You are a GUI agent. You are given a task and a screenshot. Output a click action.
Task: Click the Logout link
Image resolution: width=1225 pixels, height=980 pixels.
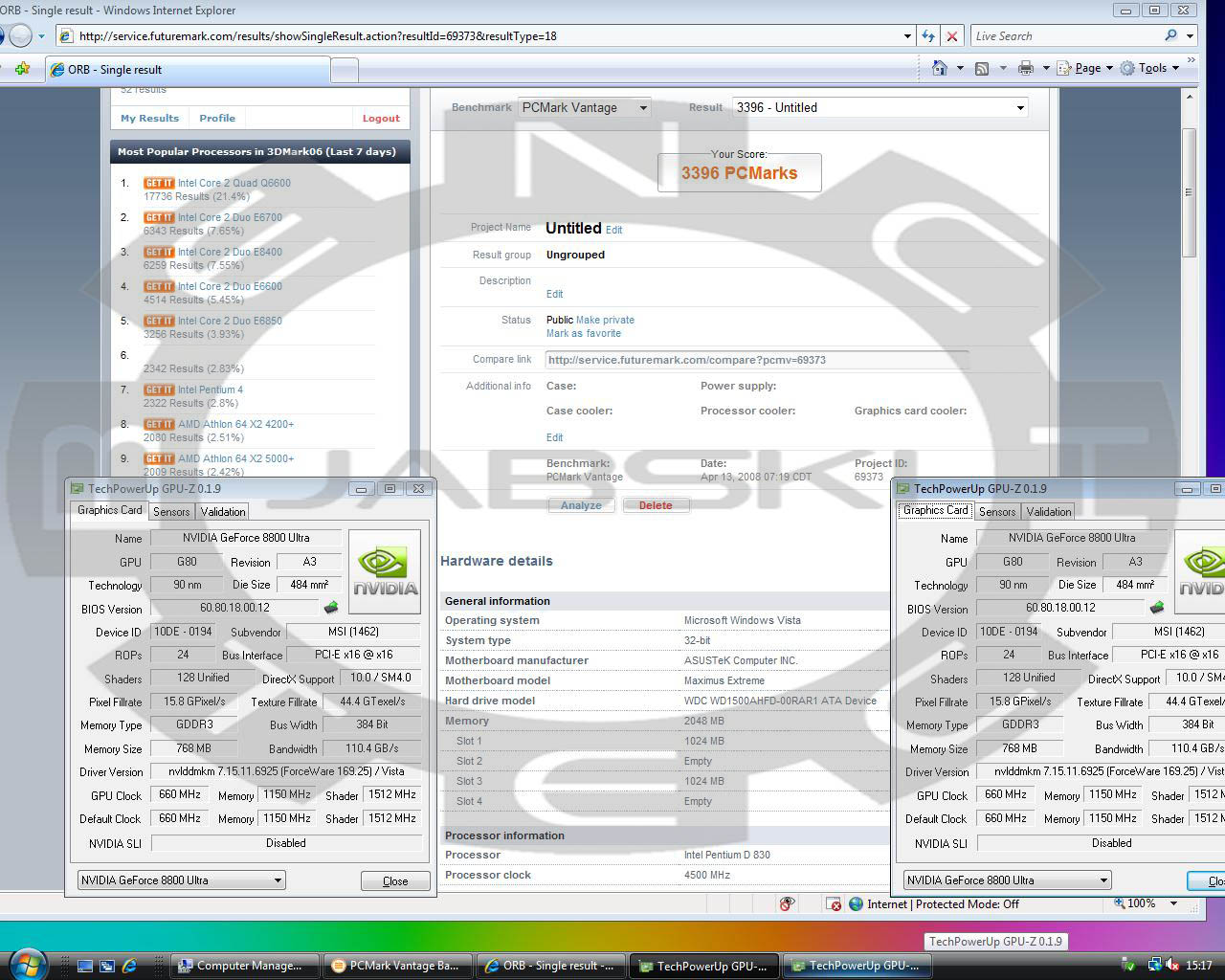click(x=381, y=119)
